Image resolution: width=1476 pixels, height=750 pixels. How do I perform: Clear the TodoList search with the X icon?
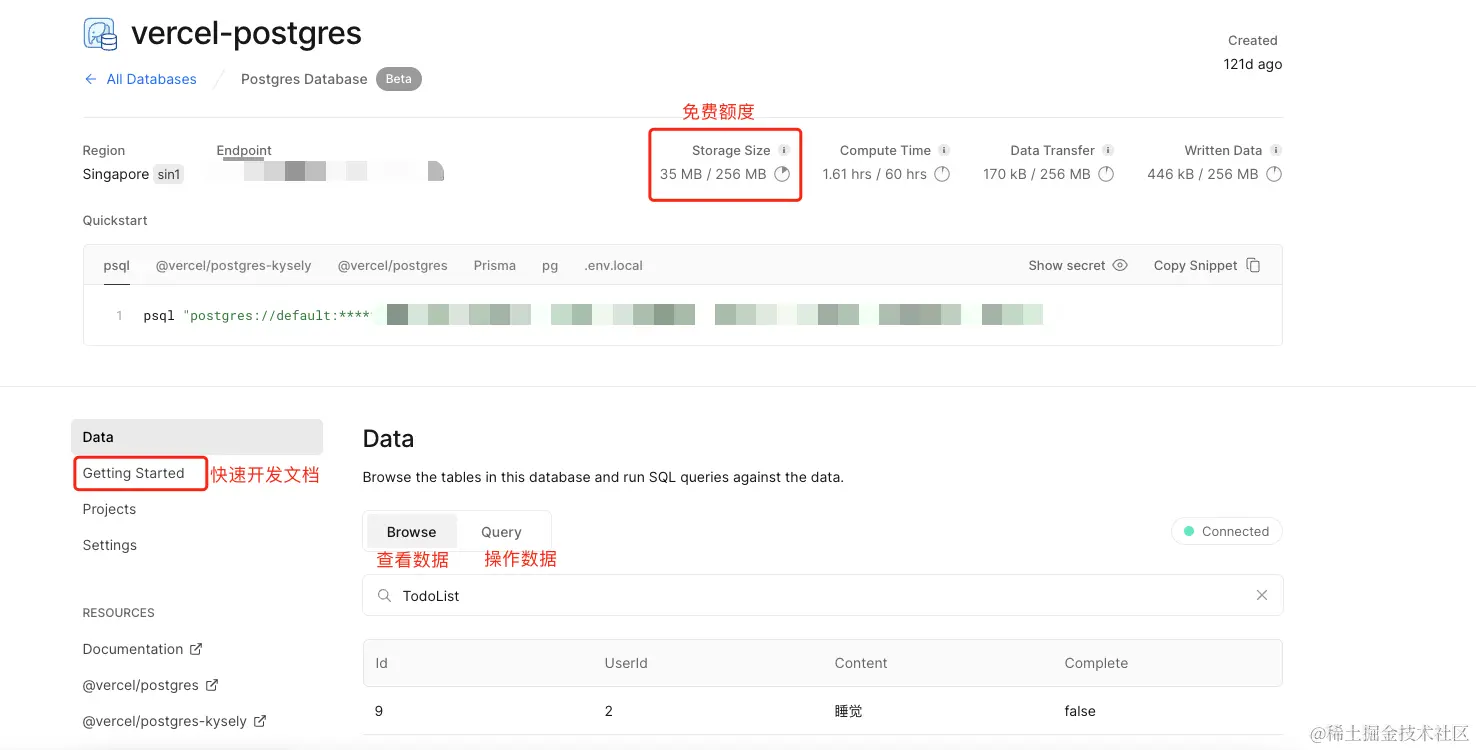click(x=1262, y=595)
